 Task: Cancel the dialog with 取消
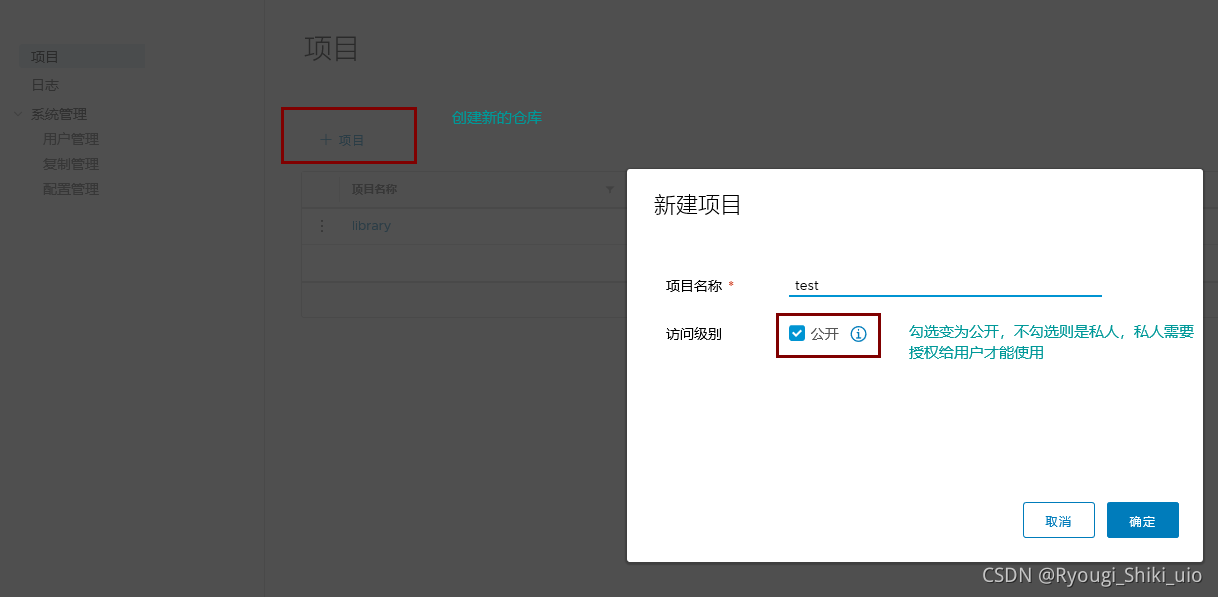(1058, 519)
